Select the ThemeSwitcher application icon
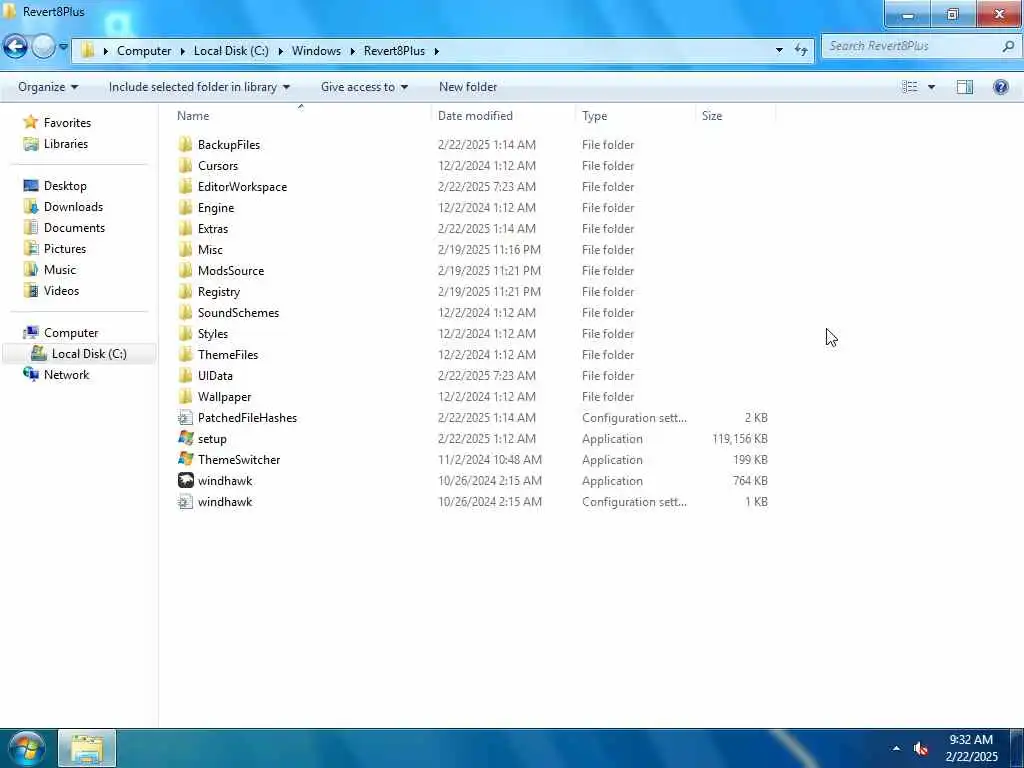The height and width of the screenshot is (768, 1024). coord(185,459)
